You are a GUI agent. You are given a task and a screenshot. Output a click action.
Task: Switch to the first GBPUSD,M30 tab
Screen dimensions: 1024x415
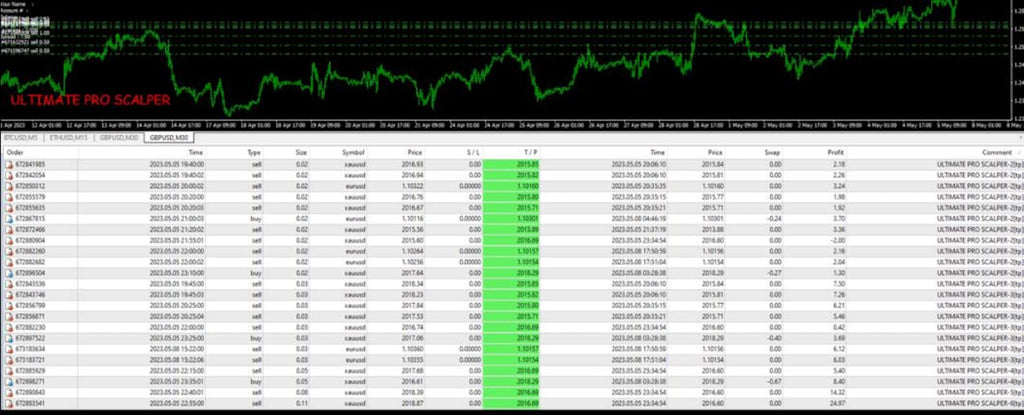point(118,137)
